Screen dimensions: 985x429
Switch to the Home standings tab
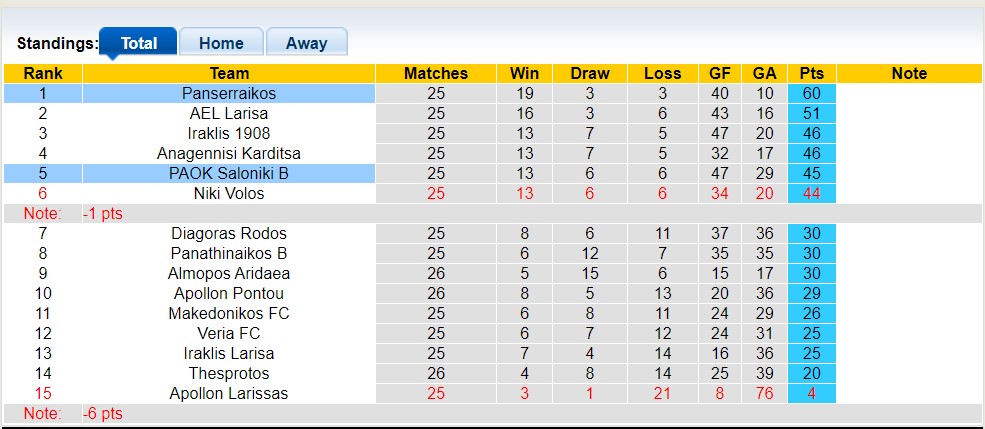coord(221,43)
